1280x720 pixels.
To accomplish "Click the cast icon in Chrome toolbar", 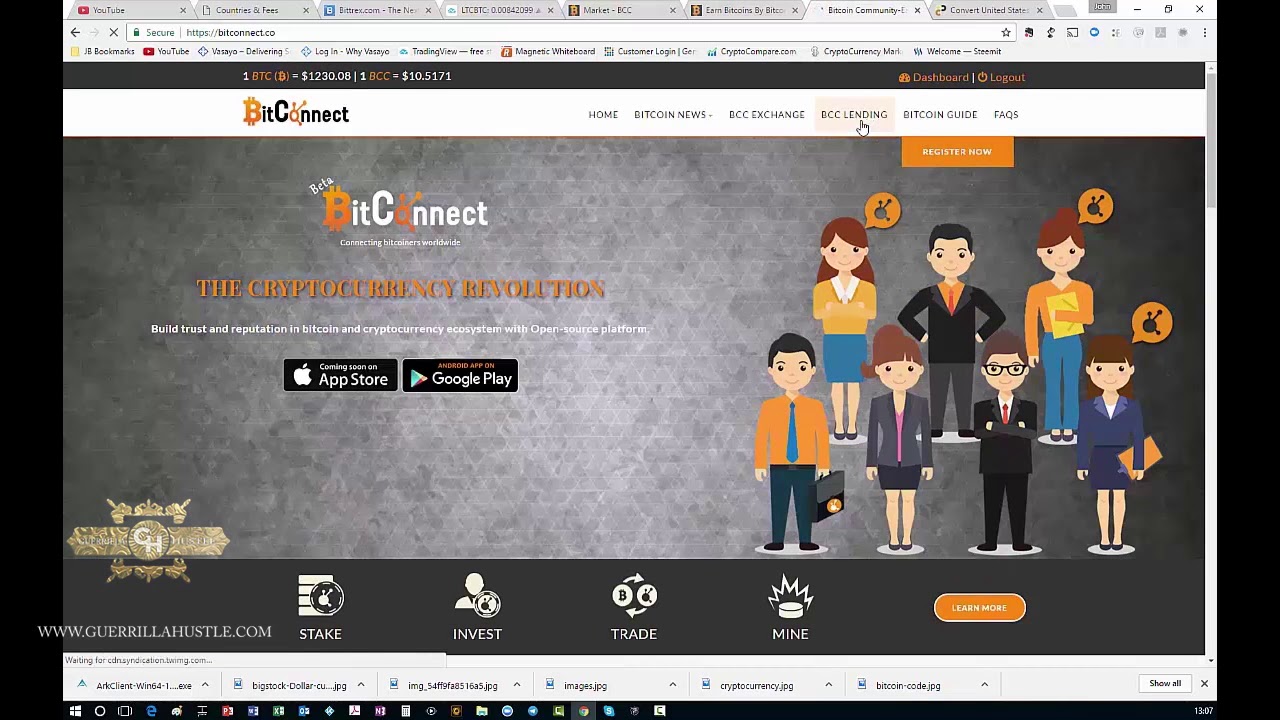I will point(1072,32).
